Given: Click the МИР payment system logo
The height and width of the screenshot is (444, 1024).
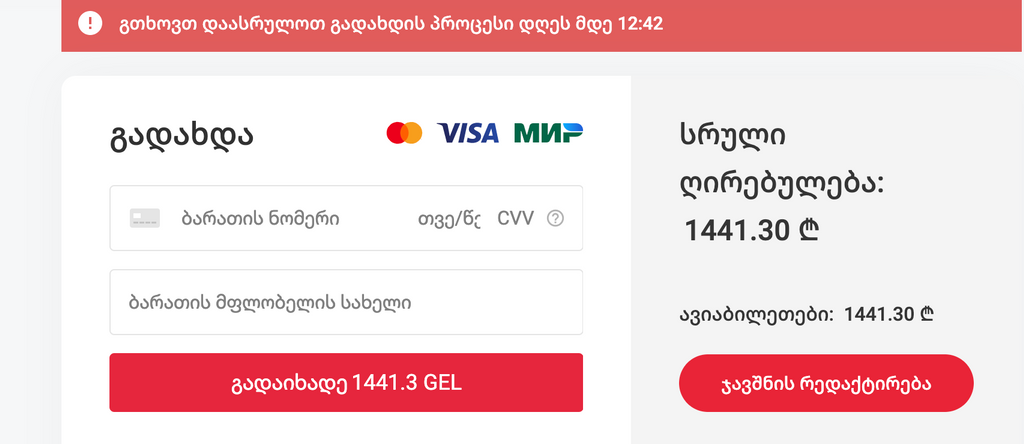Looking at the screenshot, I should pyautogui.click(x=548, y=133).
